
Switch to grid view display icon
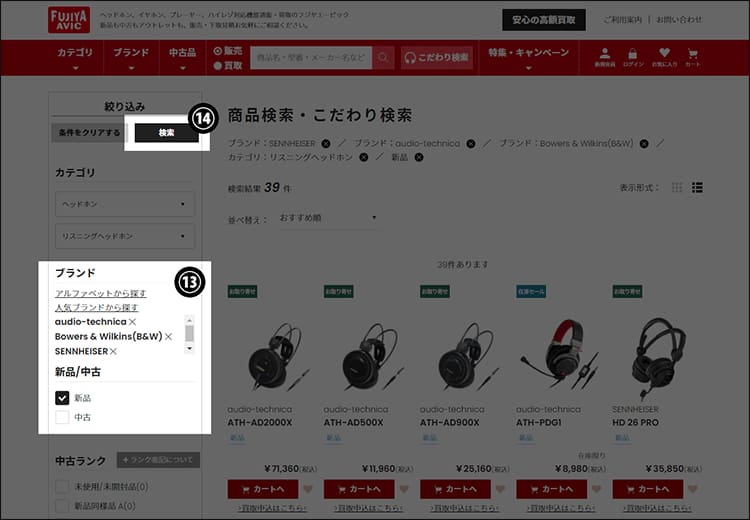click(x=677, y=188)
